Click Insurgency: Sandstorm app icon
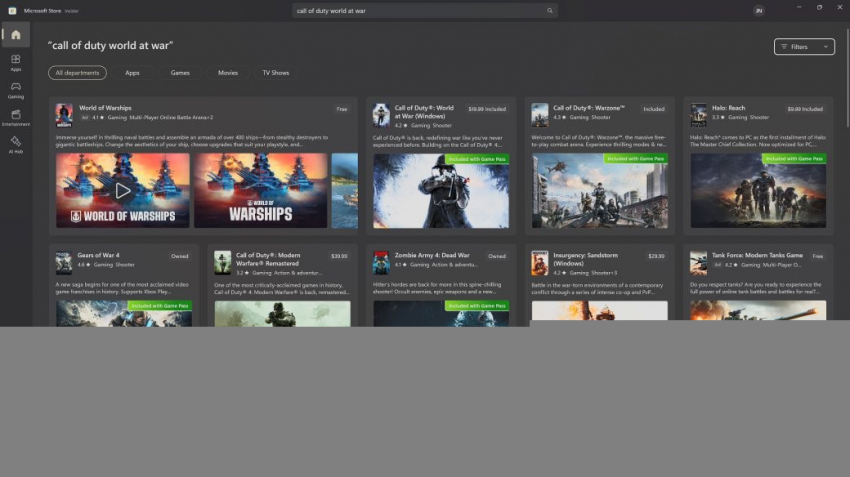This screenshot has width=850, height=477. (540, 262)
